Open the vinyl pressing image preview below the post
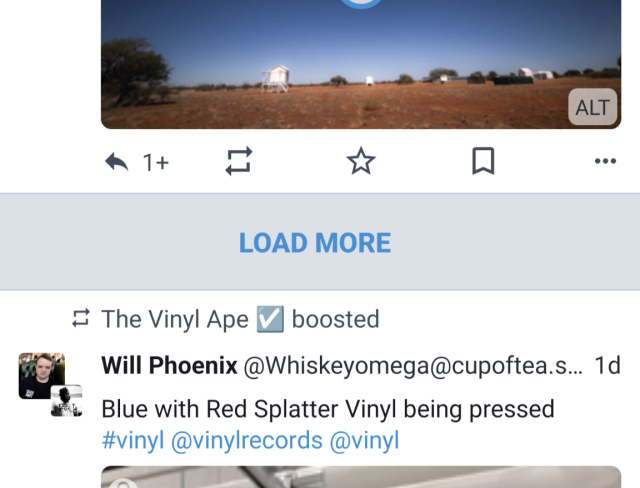 (x=360, y=477)
